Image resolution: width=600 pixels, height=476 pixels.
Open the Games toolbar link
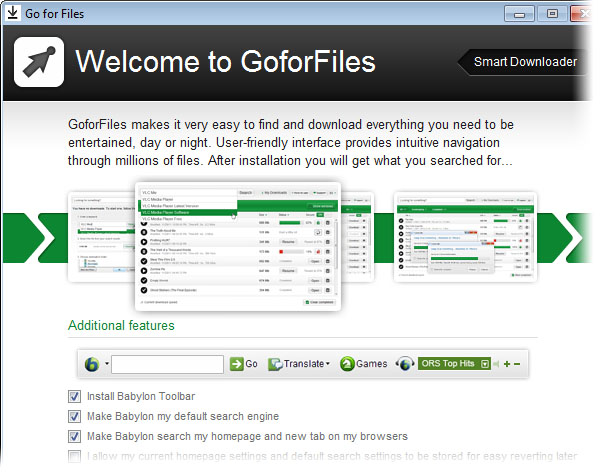pos(372,364)
